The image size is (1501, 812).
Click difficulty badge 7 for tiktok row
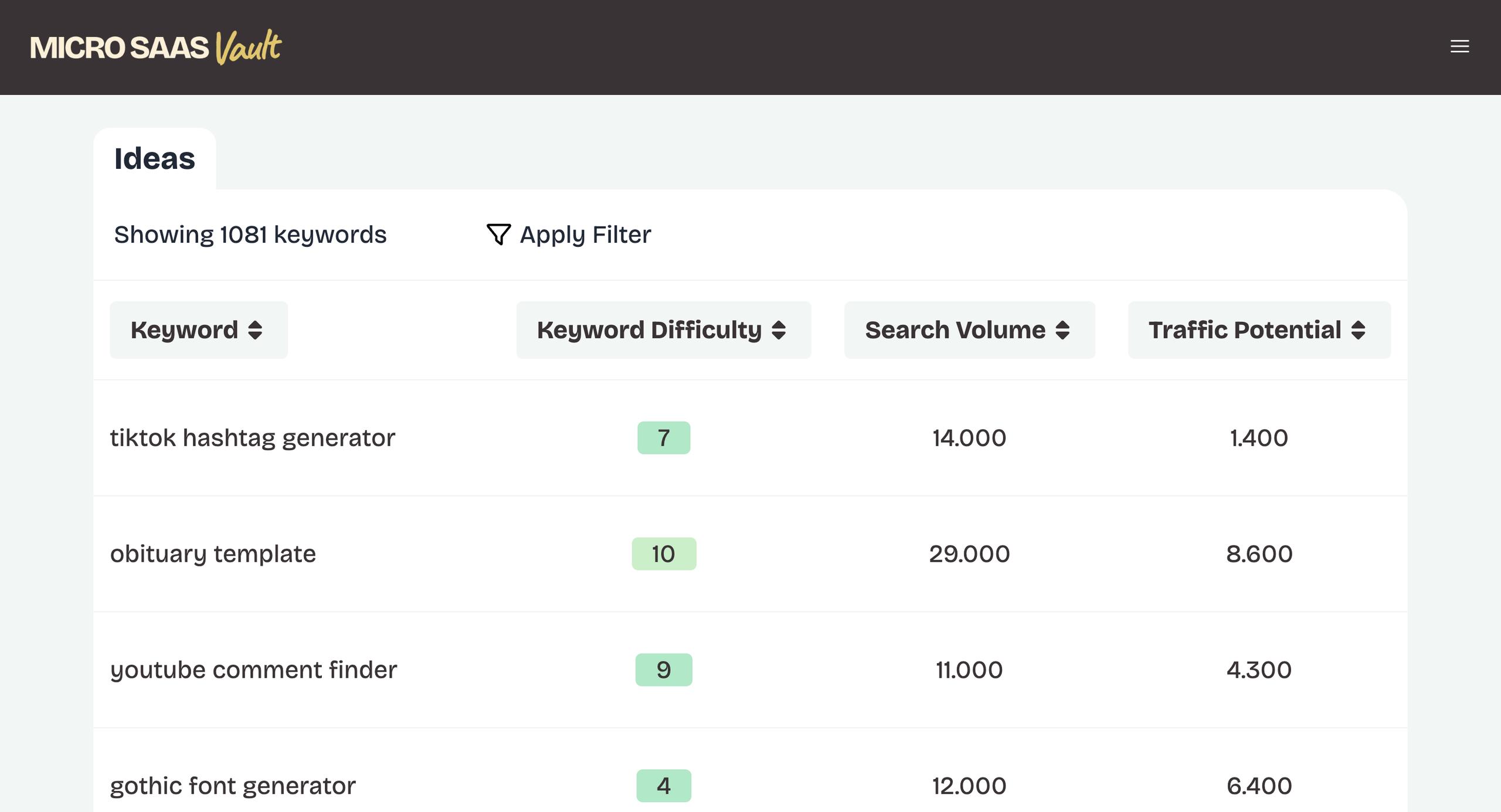[664, 438]
